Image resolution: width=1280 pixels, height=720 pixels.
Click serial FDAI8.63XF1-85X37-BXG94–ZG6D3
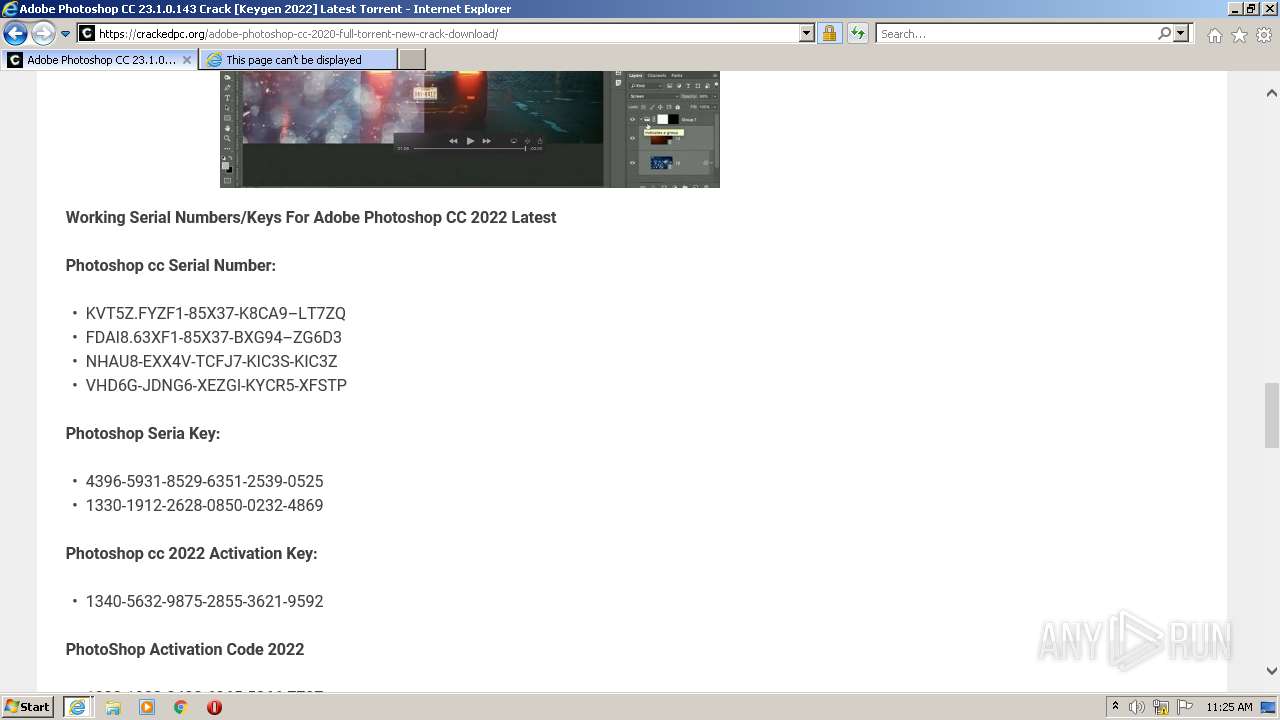214,337
